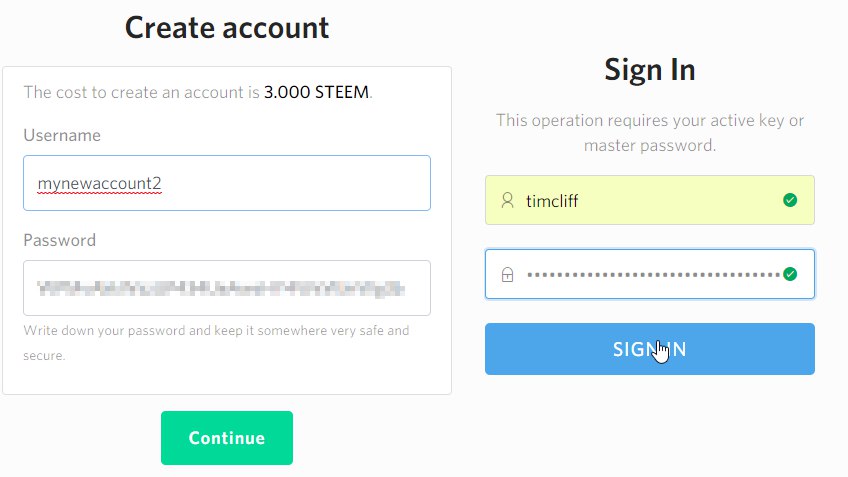Click the word 'secure.' below password hint

pyautogui.click(x=44, y=356)
